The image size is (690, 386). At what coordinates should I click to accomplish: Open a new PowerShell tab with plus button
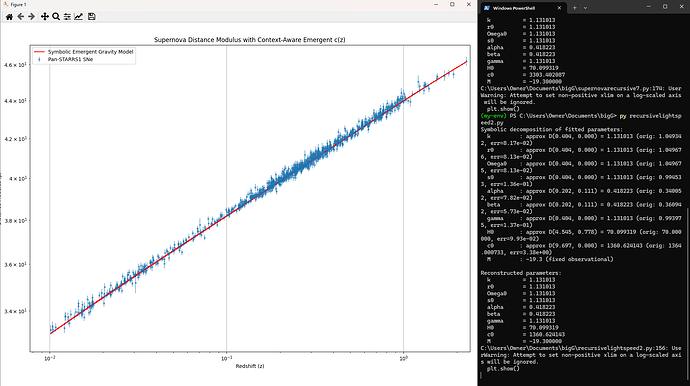coord(574,8)
